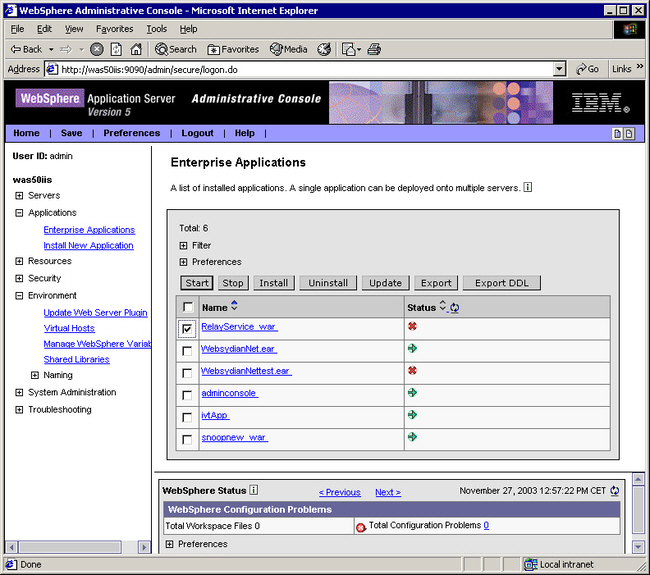Click the Start button
The image size is (650, 575).
[x=197, y=283]
